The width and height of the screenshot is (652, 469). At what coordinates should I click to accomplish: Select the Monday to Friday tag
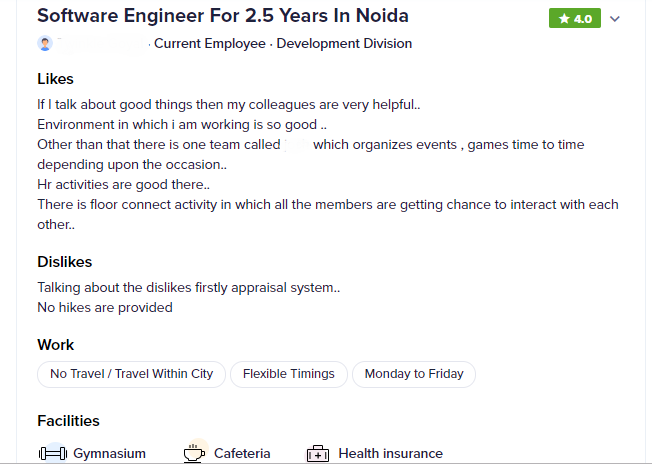[x=414, y=374]
